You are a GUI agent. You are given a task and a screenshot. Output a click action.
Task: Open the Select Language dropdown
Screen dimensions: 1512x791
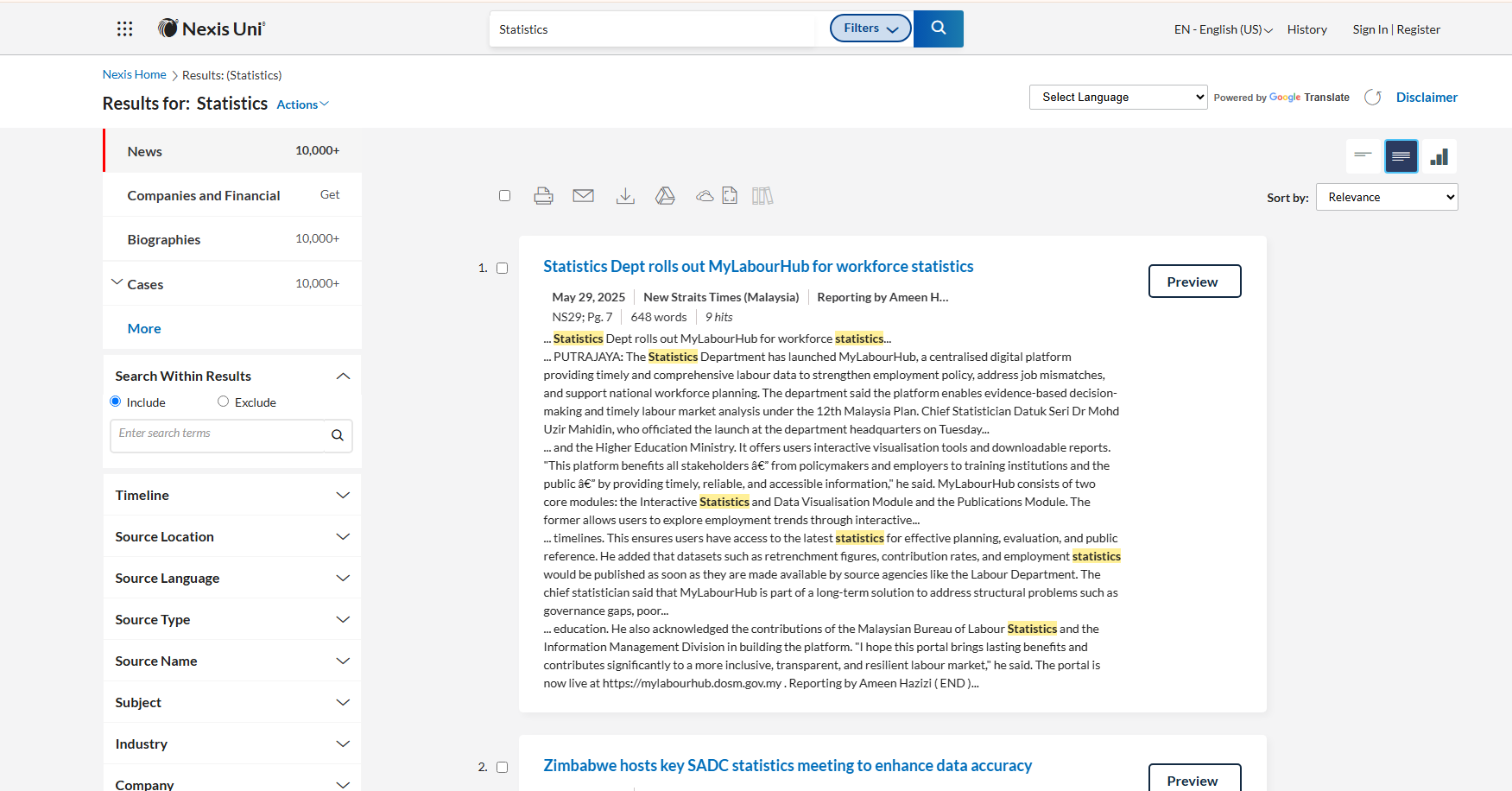click(1117, 97)
